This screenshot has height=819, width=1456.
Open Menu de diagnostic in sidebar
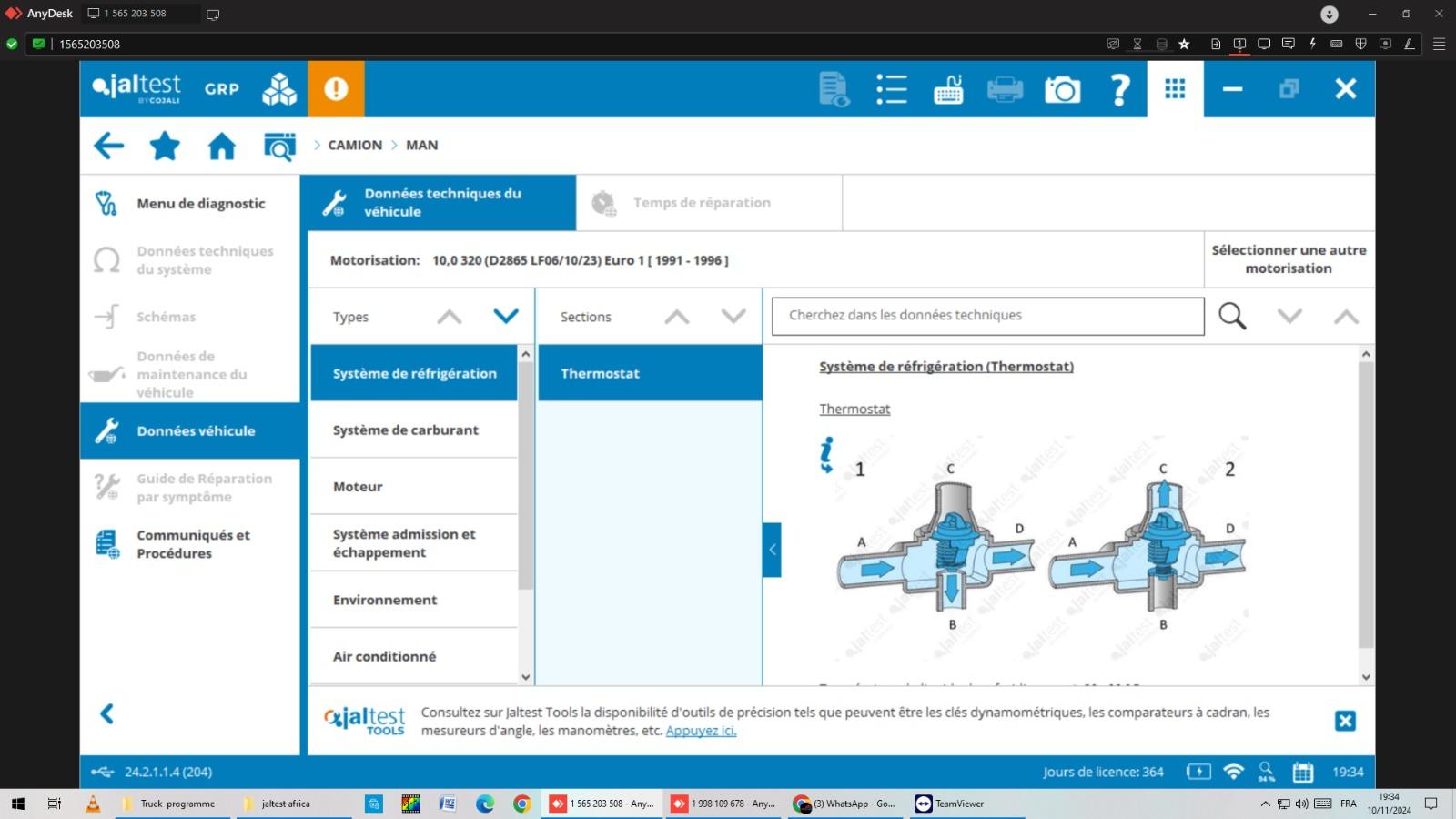pyautogui.click(x=200, y=204)
